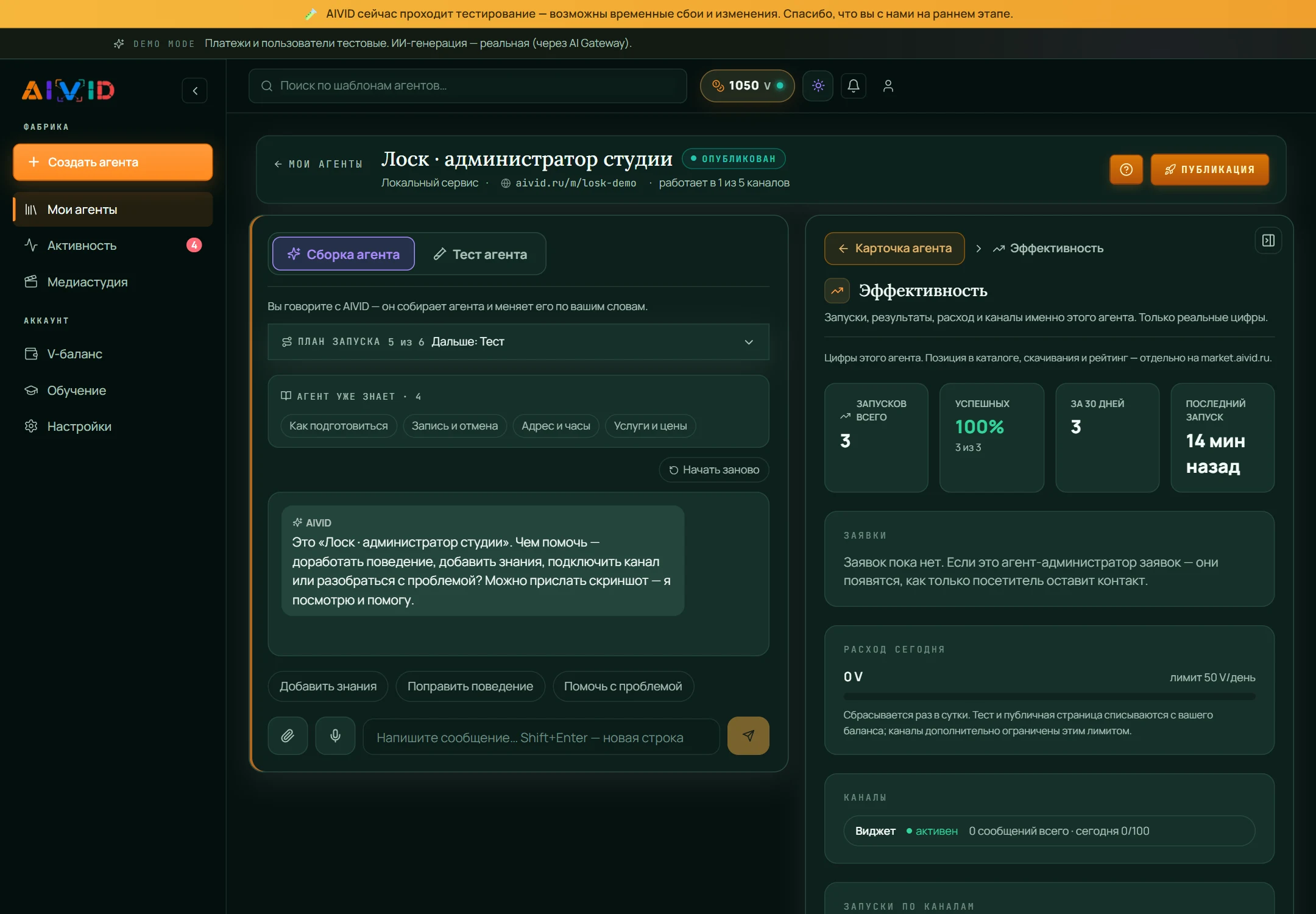1316x914 pixels.
Task: Select the Услуги и цены knowledge chip
Action: click(650, 426)
